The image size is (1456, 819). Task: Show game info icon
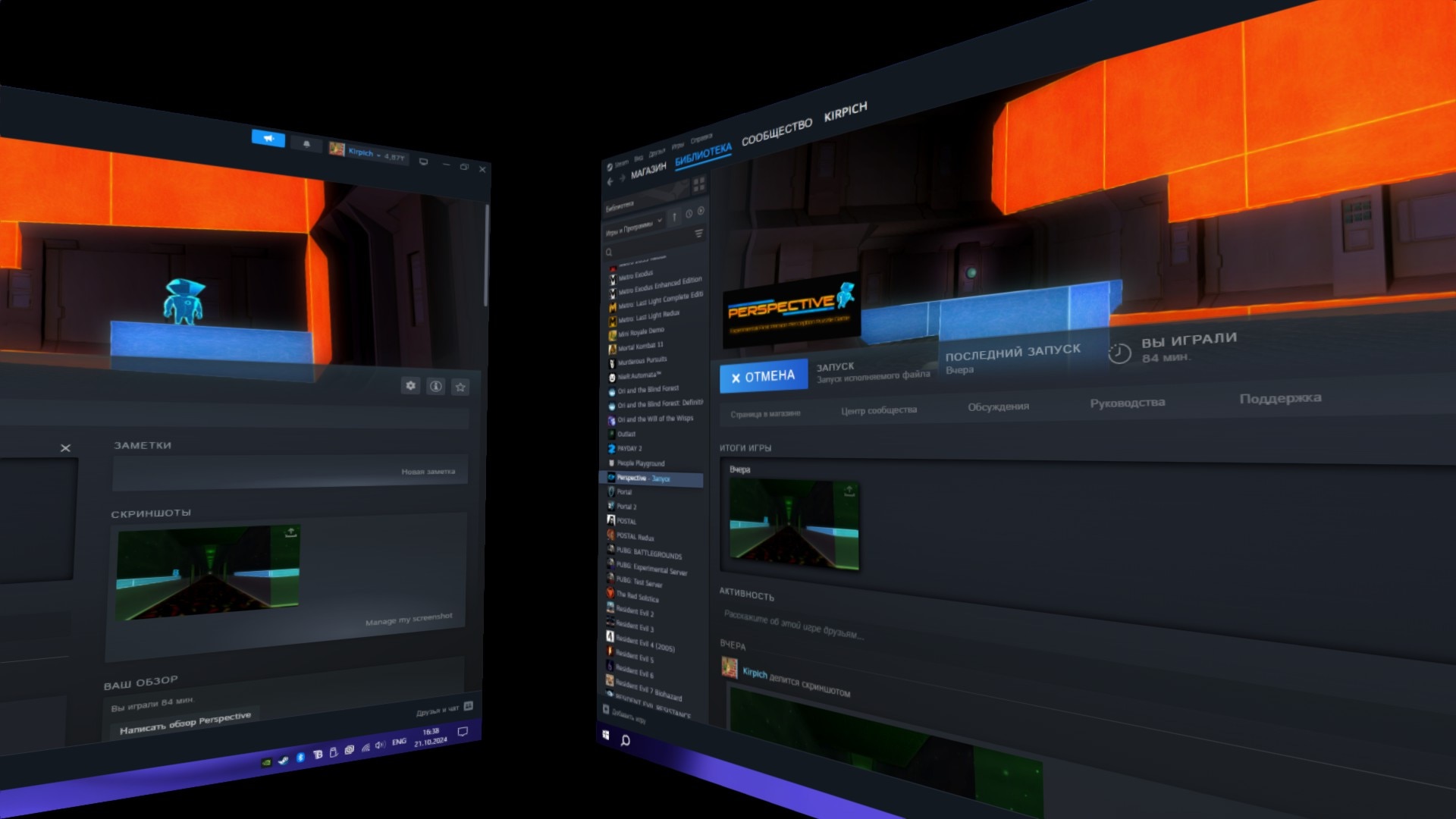(436, 386)
